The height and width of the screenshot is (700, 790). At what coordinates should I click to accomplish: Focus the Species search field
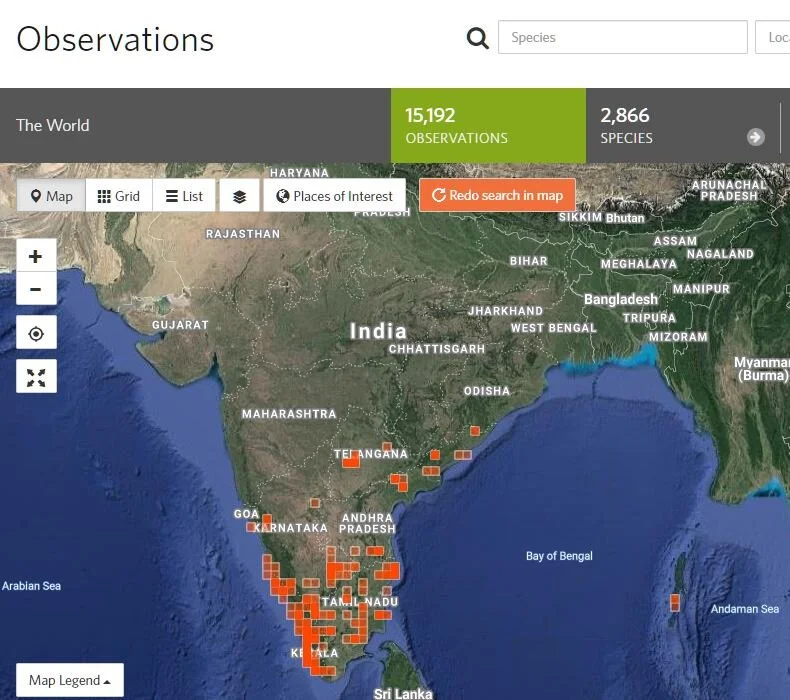click(622, 37)
